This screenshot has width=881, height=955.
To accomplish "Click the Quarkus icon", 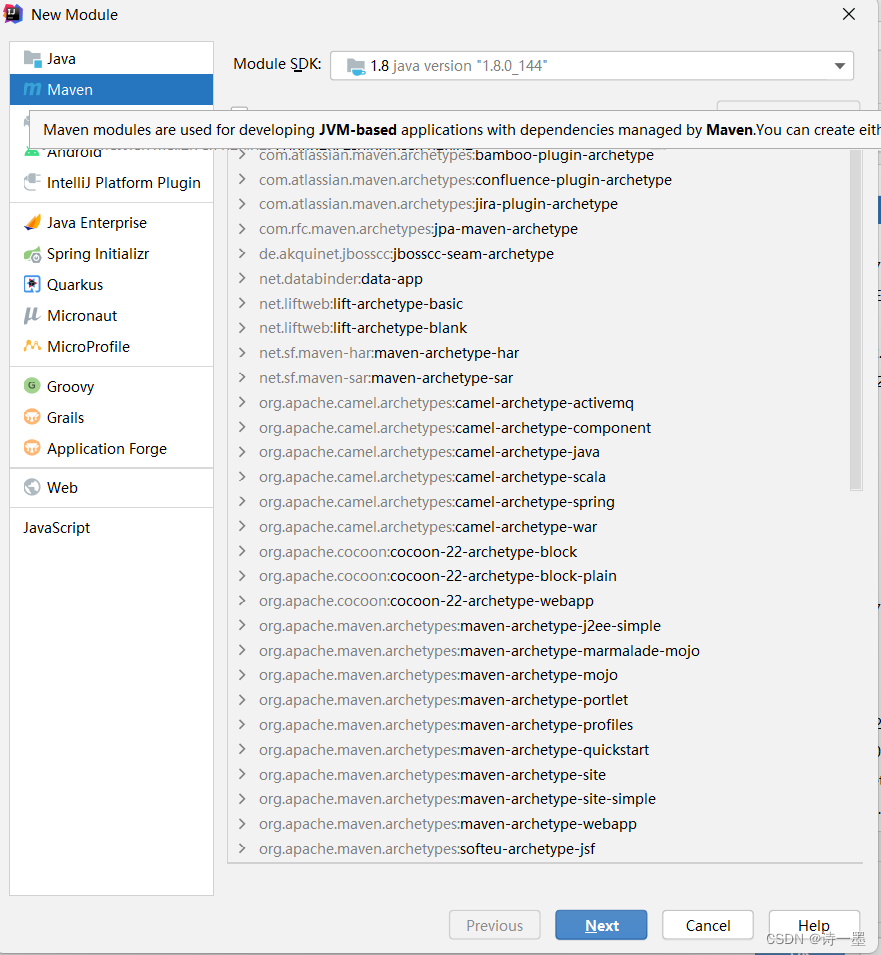I will point(32,284).
